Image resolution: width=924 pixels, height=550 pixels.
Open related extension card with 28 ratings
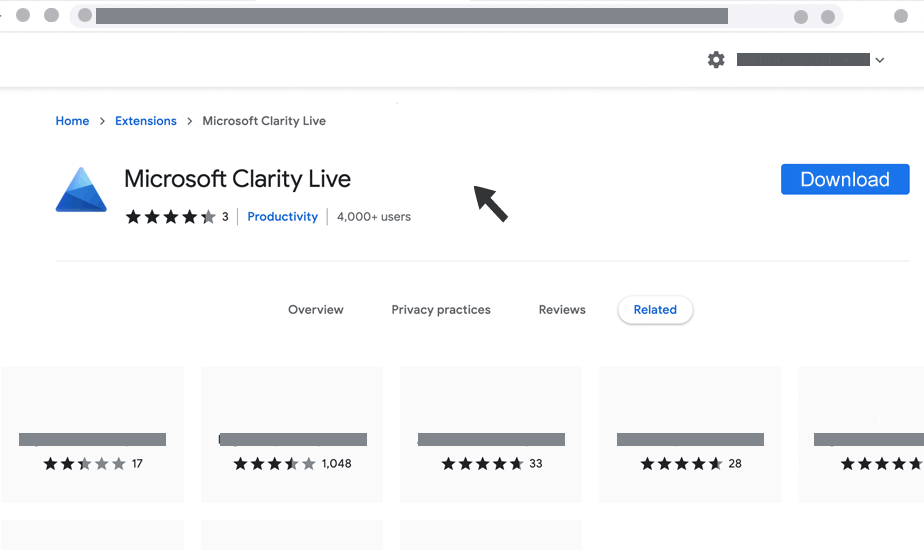[691, 434]
